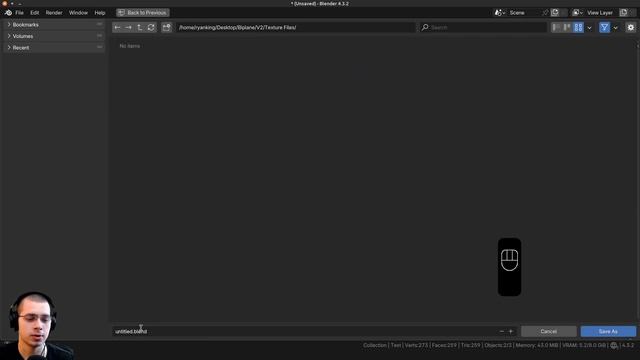
Task: Click the directory path field
Action: 296,27
